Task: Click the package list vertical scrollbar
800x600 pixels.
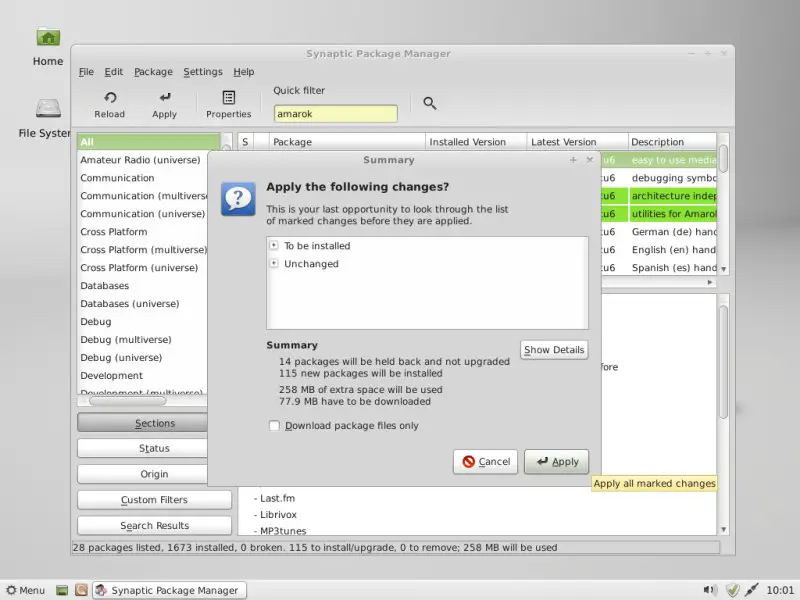Action: [723, 159]
